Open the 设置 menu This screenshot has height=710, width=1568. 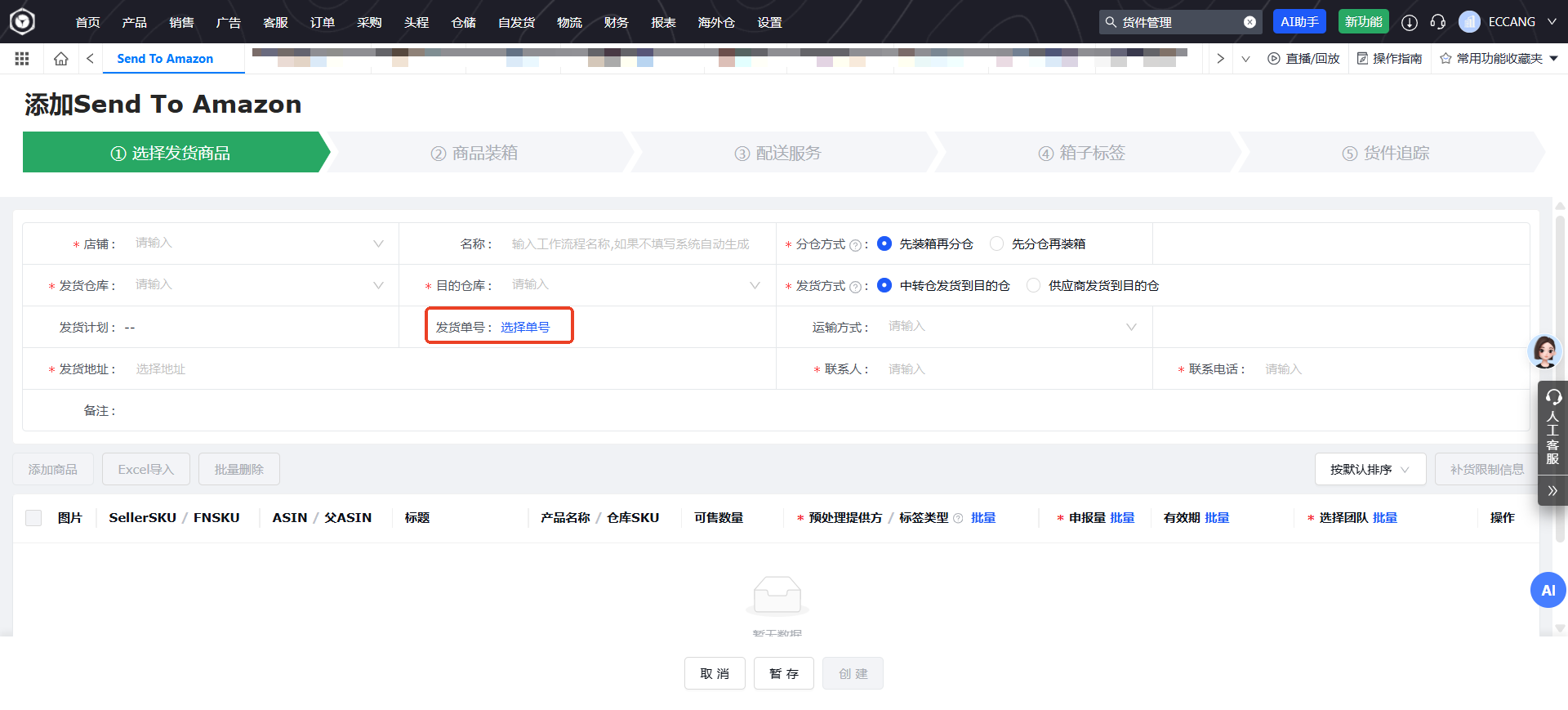[769, 22]
